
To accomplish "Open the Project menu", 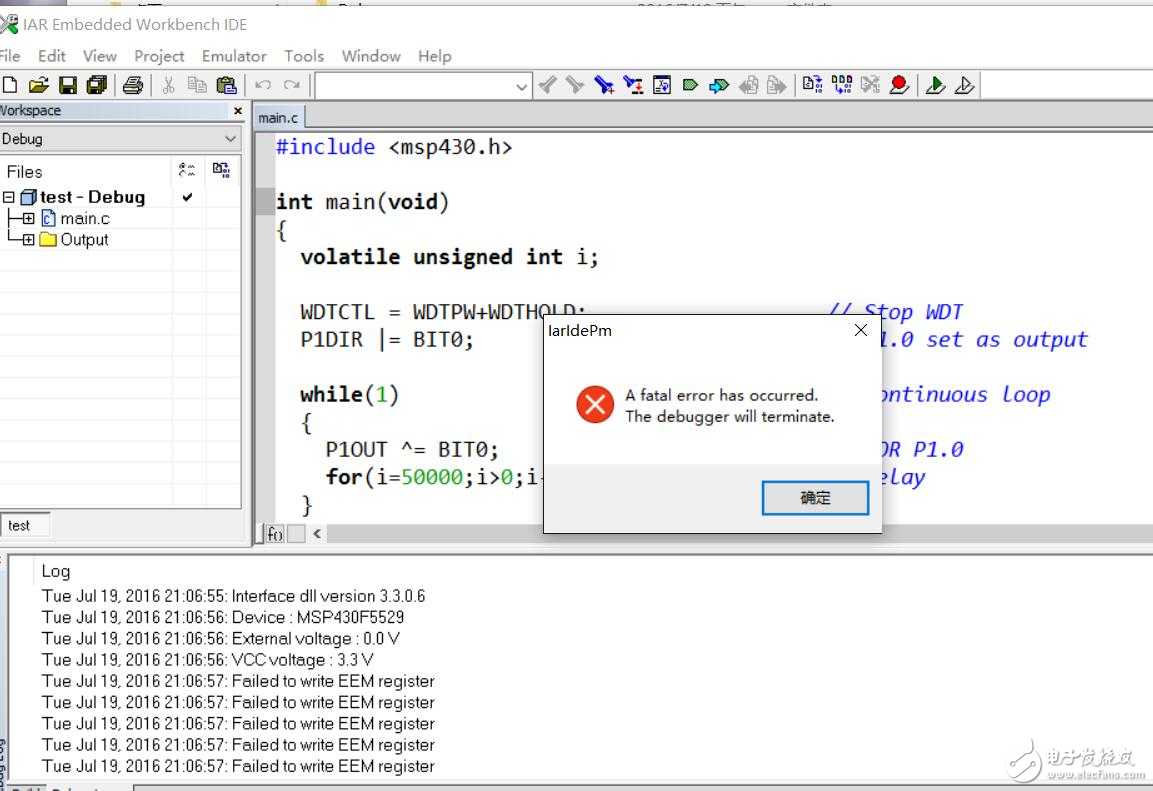I will coord(159,56).
